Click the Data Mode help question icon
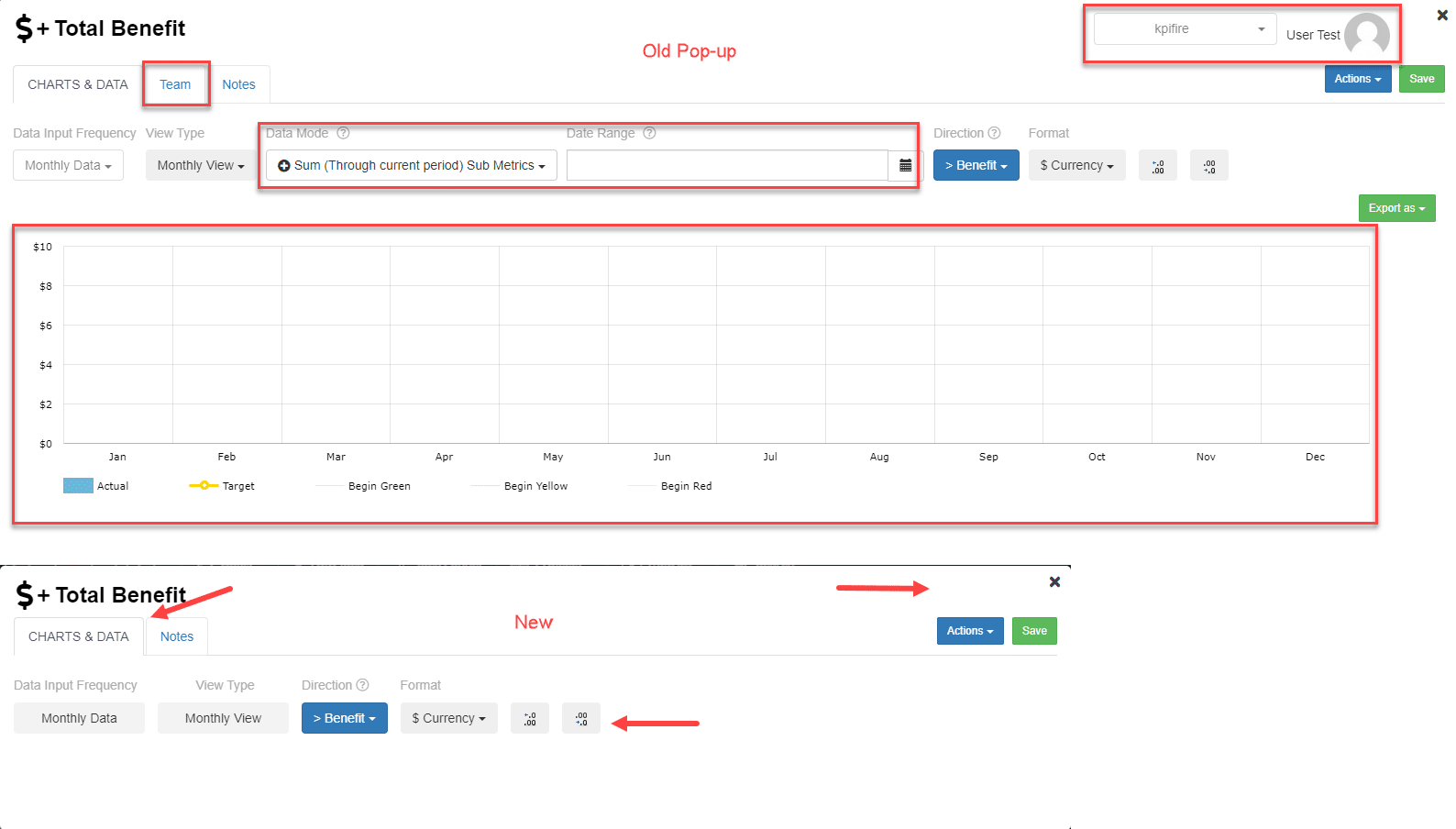1456x829 pixels. click(343, 133)
